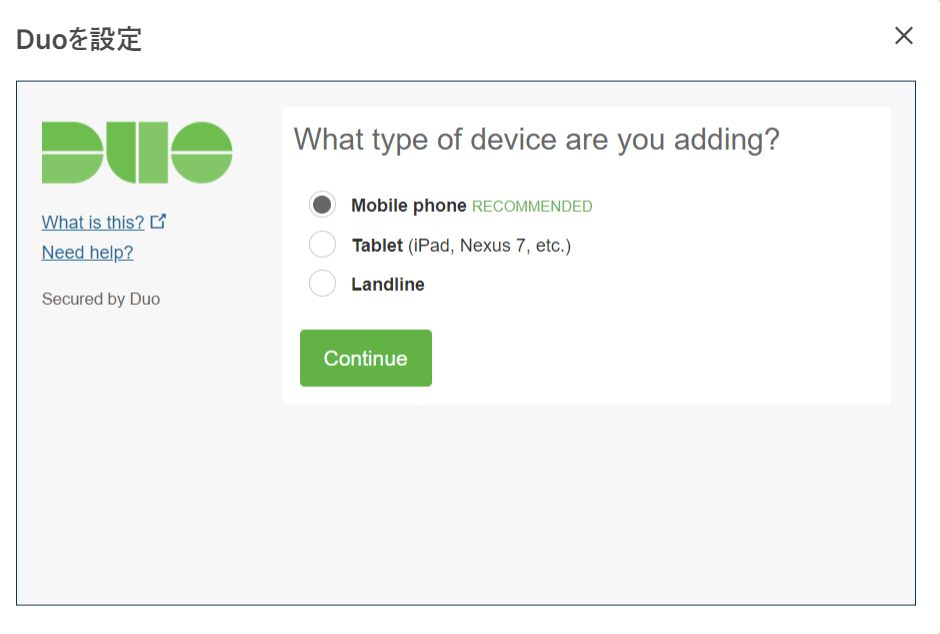The width and height of the screenshot is (940, 634).
Task: Click the "Mobile phone" option label
Action: tap(408, 206)
